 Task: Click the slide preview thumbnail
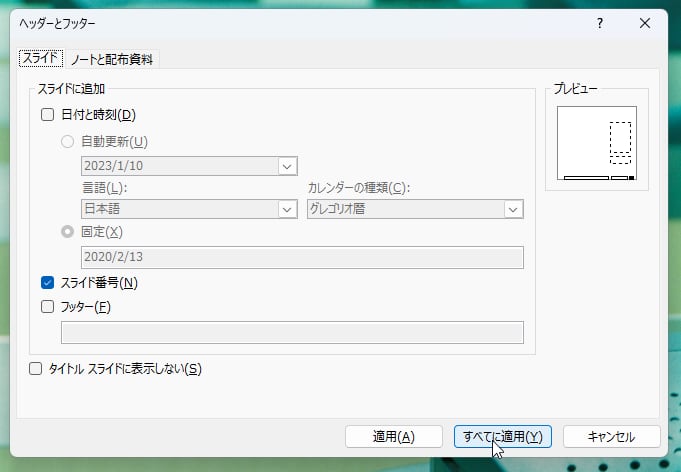coord(597,143)
